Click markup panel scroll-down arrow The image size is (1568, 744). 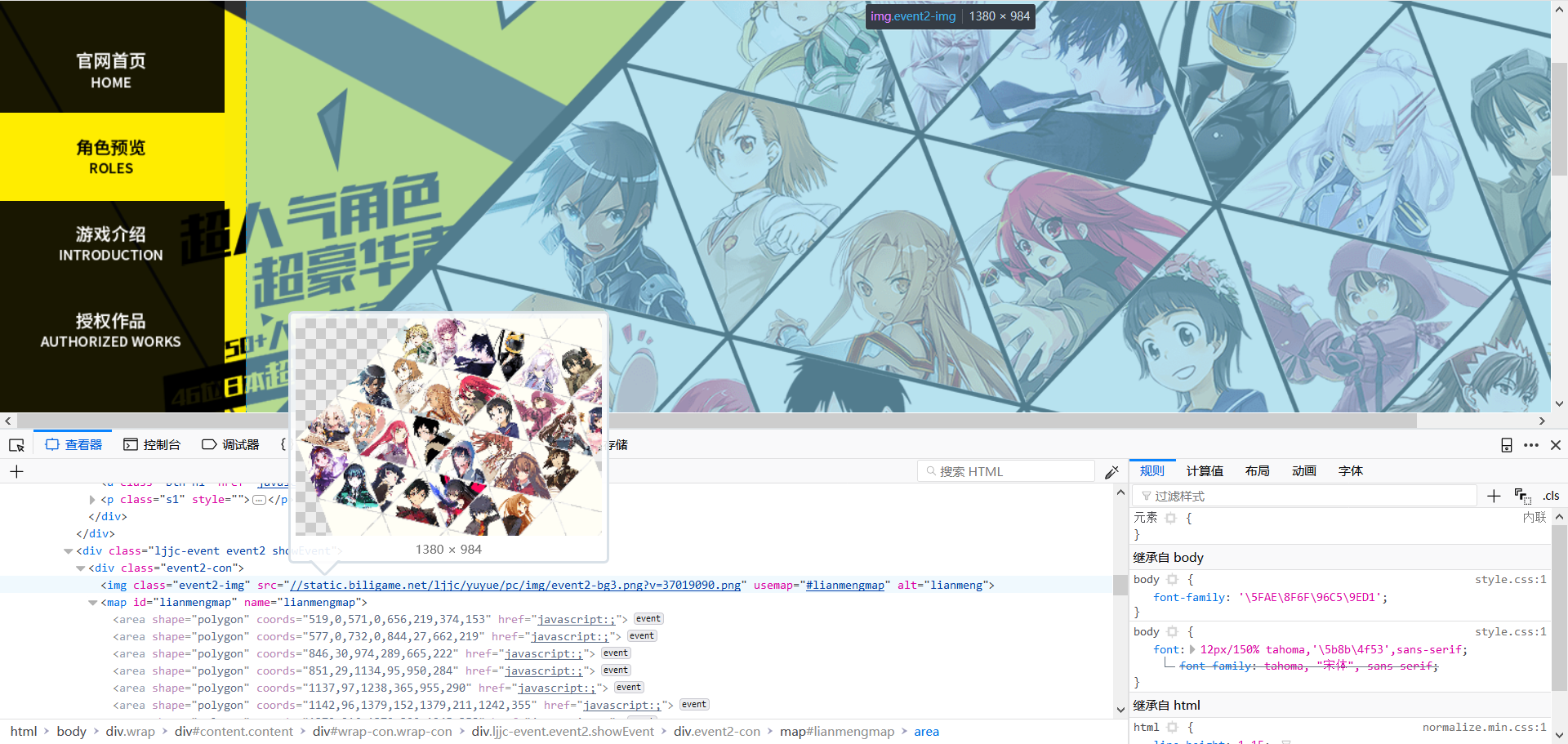coord(1120,710)
